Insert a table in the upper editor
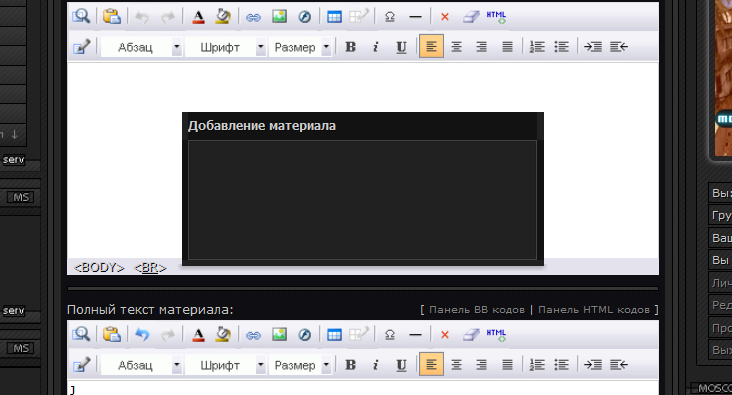This screenshot has height=395, width=732. coord(334,17)
